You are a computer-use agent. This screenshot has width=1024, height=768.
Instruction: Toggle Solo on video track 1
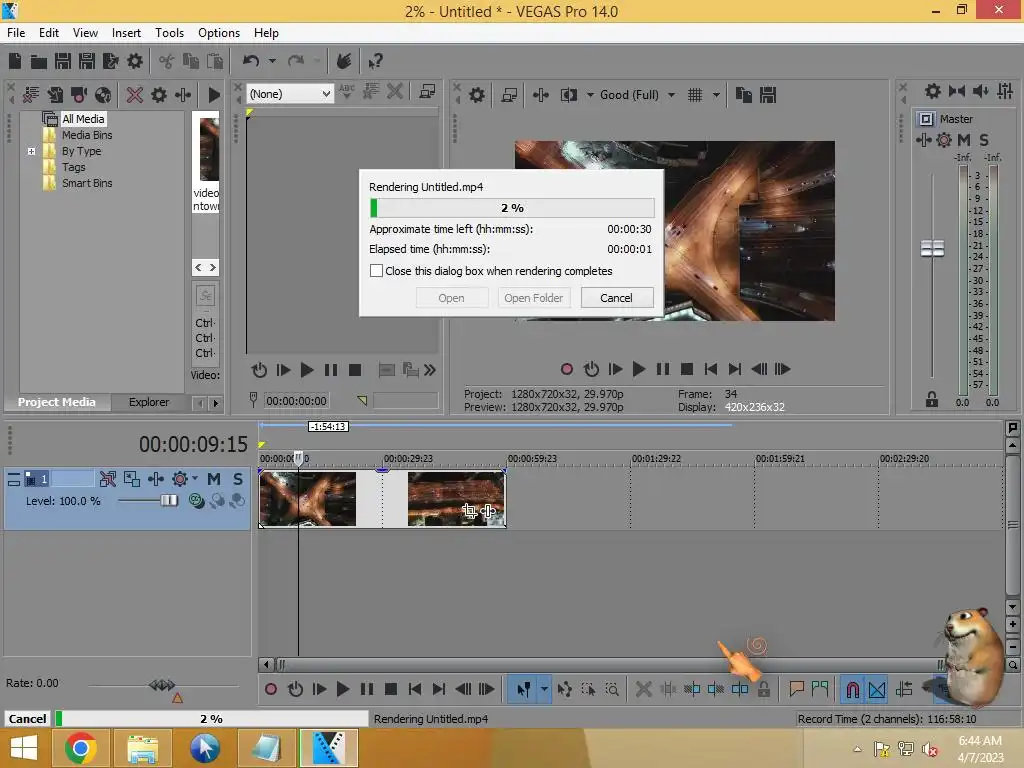238,479
